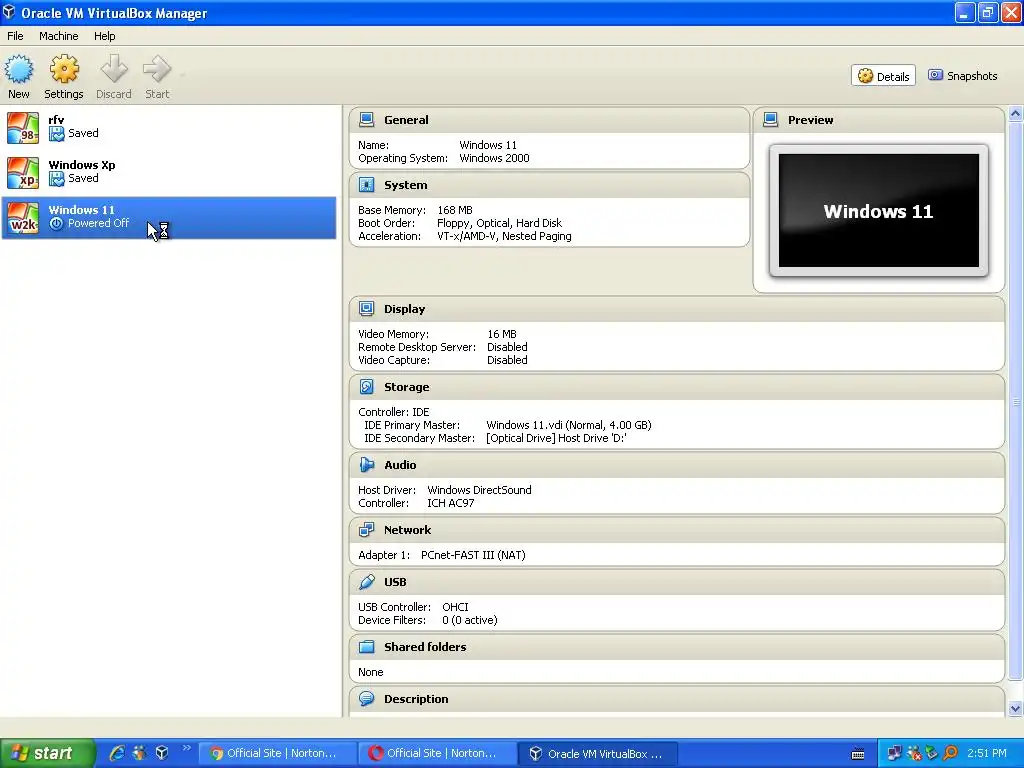
Task: Open the Description header link
Action: coord(416,699)
